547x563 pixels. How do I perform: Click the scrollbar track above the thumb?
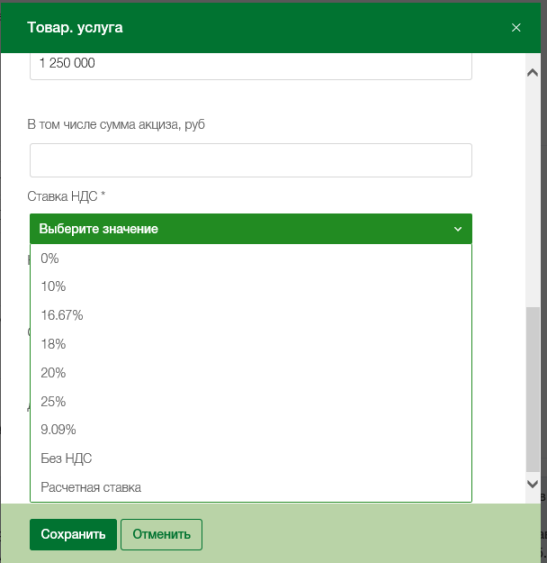click(x=533, y=194)
